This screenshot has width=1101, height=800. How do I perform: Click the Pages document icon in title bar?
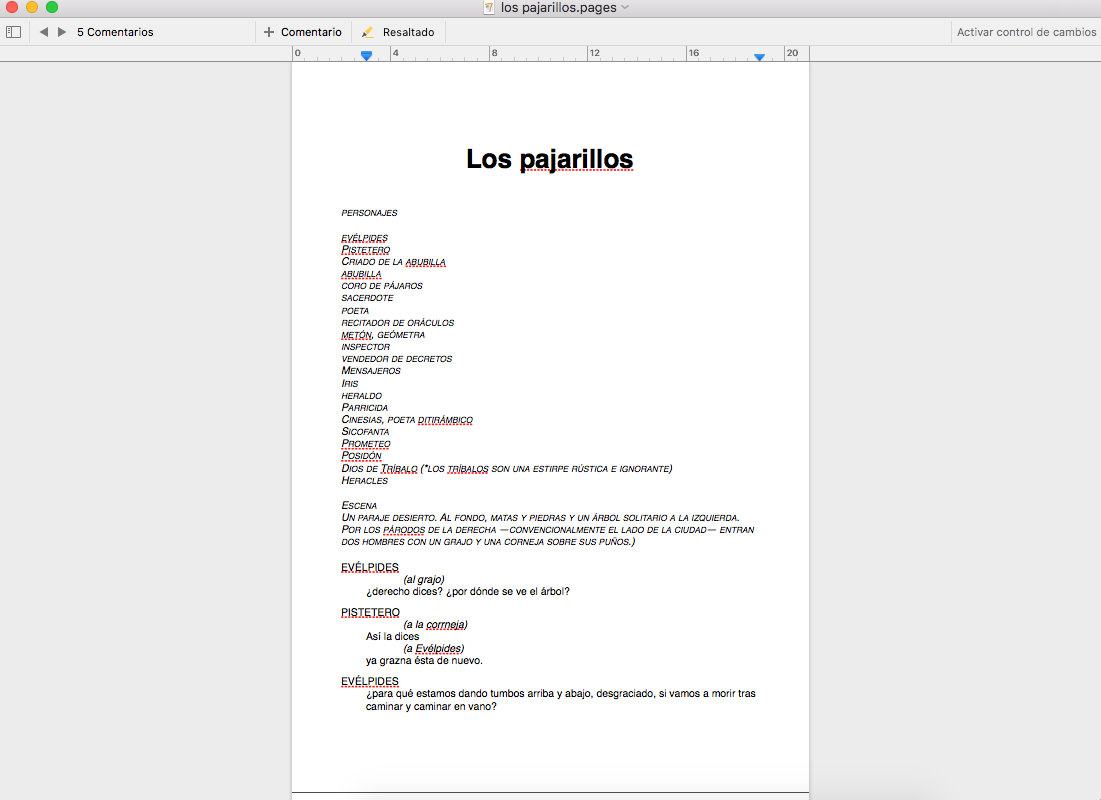489,8
